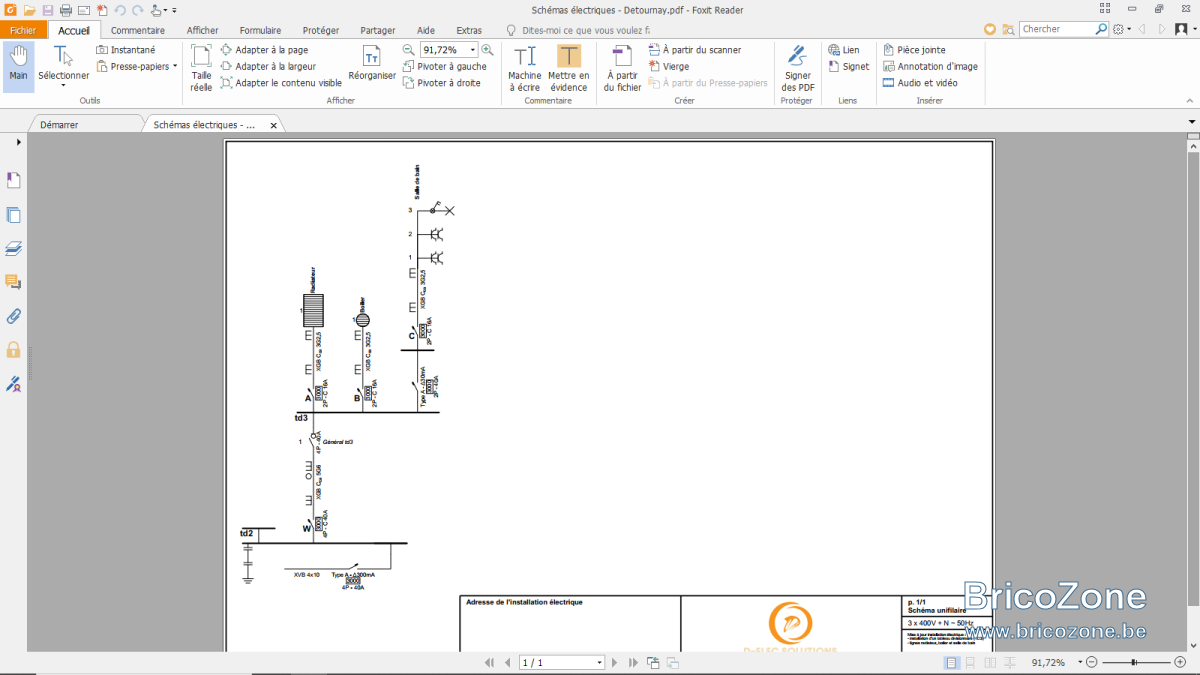Open page thumbnails panel in sidebar

click(14, 215)
